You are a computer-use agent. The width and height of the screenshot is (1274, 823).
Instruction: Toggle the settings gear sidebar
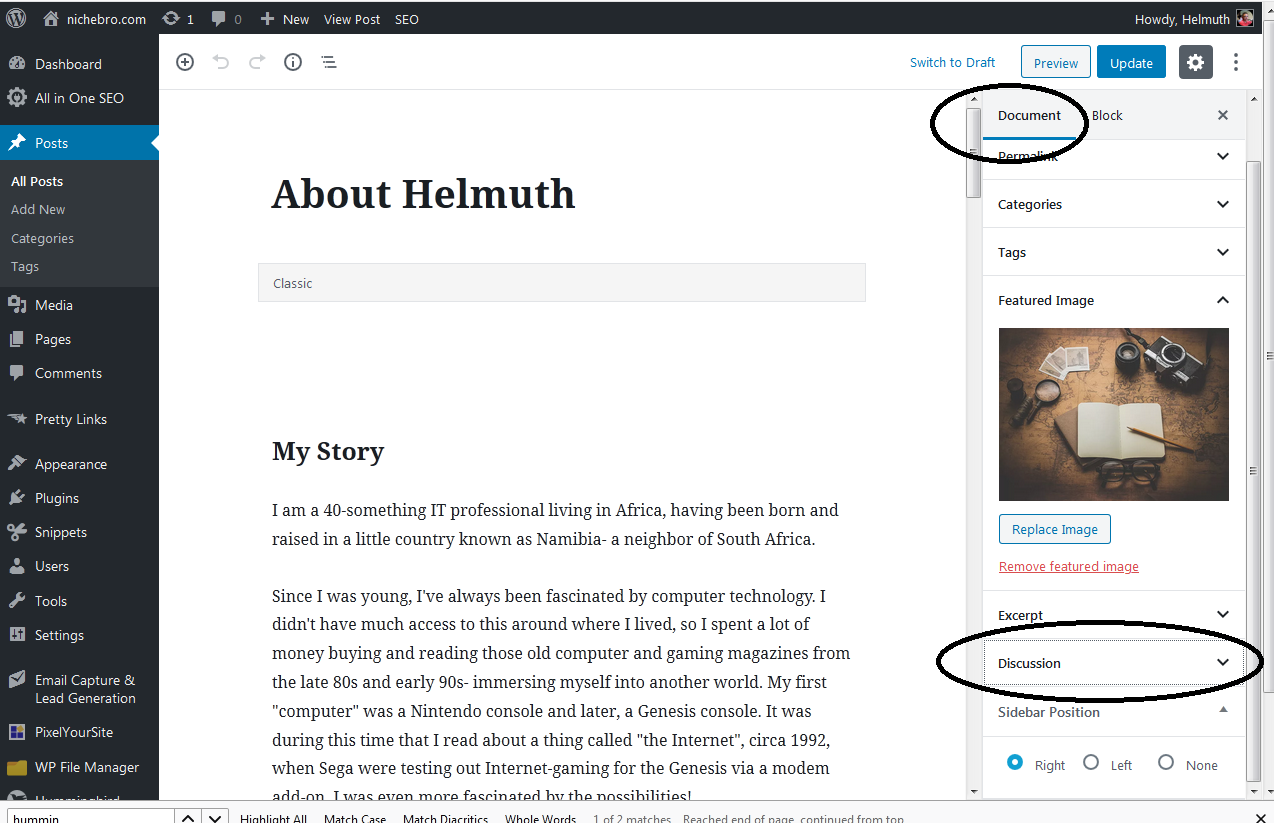pyautogui.click(x=1196, y=62)
